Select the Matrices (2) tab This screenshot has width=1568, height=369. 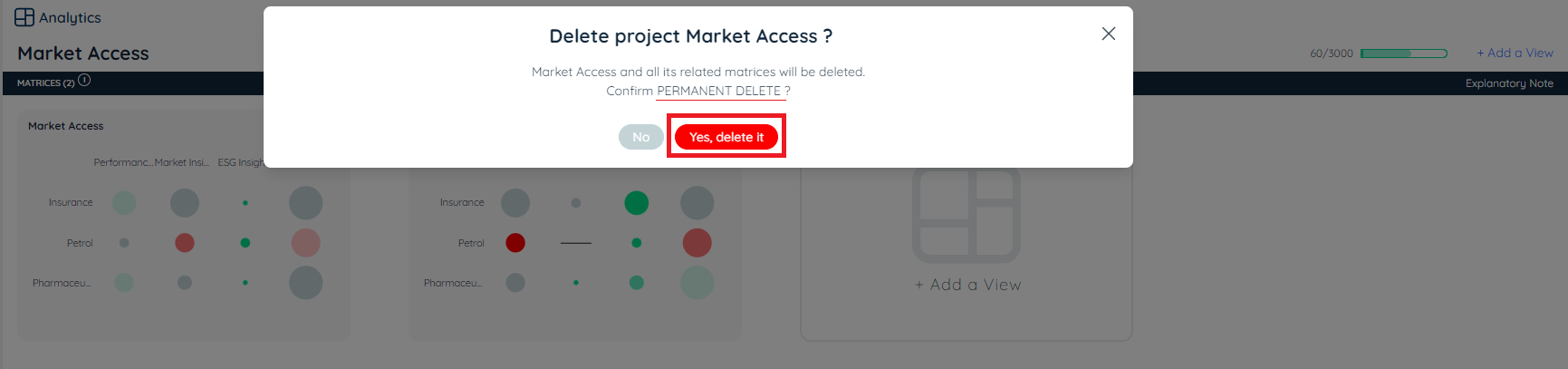tap(45, 83)
